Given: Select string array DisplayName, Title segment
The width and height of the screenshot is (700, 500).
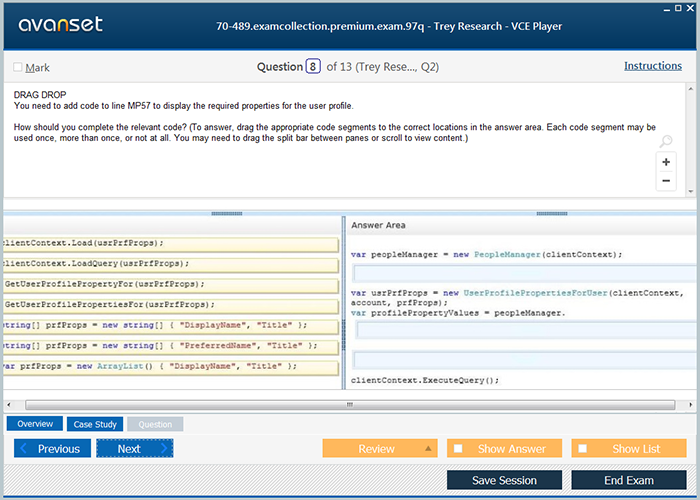Looking at the screenshot, I should (171, 326).
